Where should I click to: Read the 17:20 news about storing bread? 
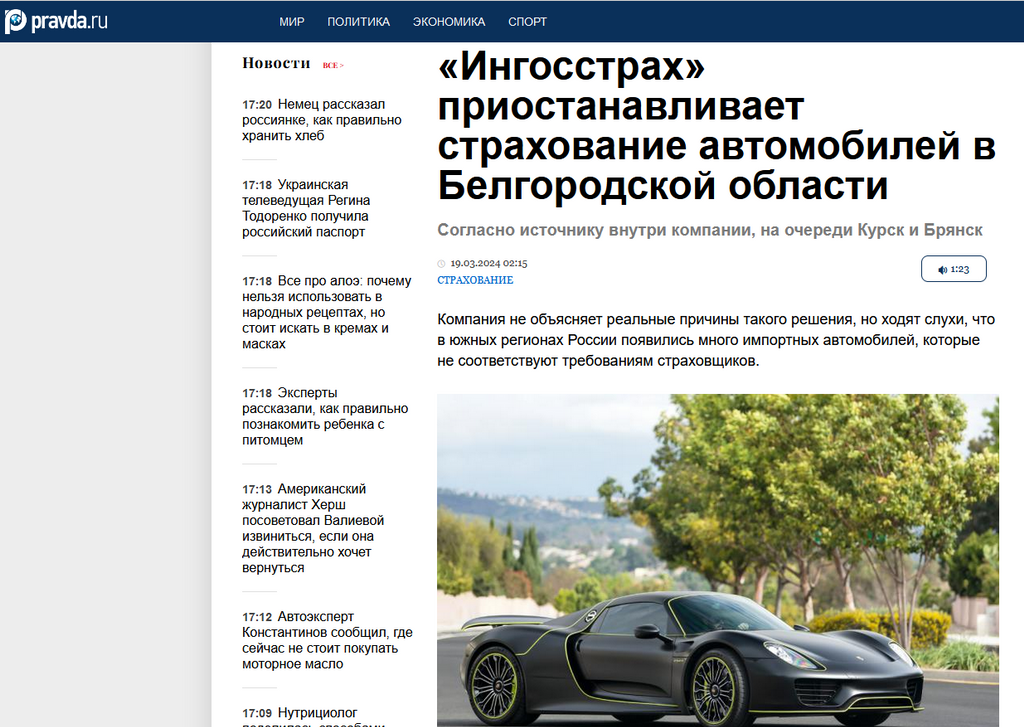pyautogui.click(x=322, y=120)
